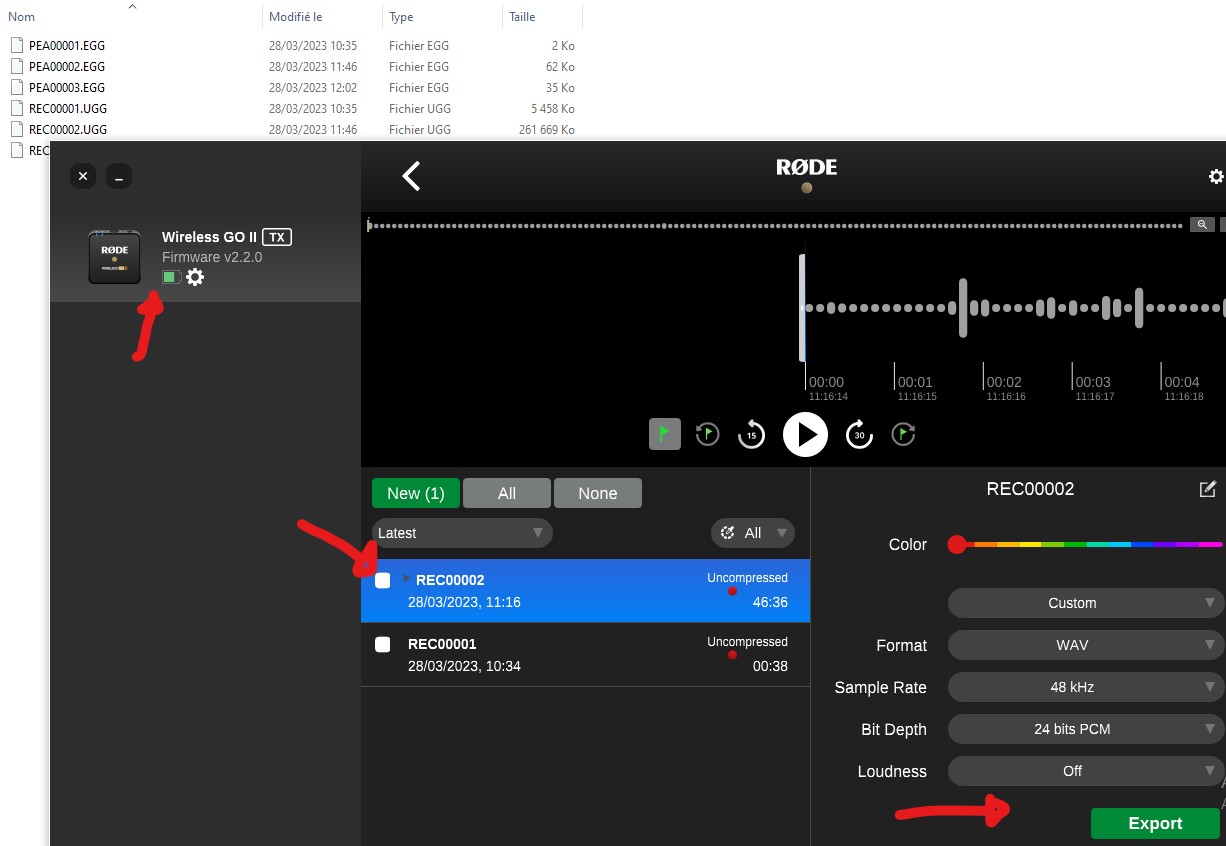Play the REC00002 recording

[x=805, y=434]
